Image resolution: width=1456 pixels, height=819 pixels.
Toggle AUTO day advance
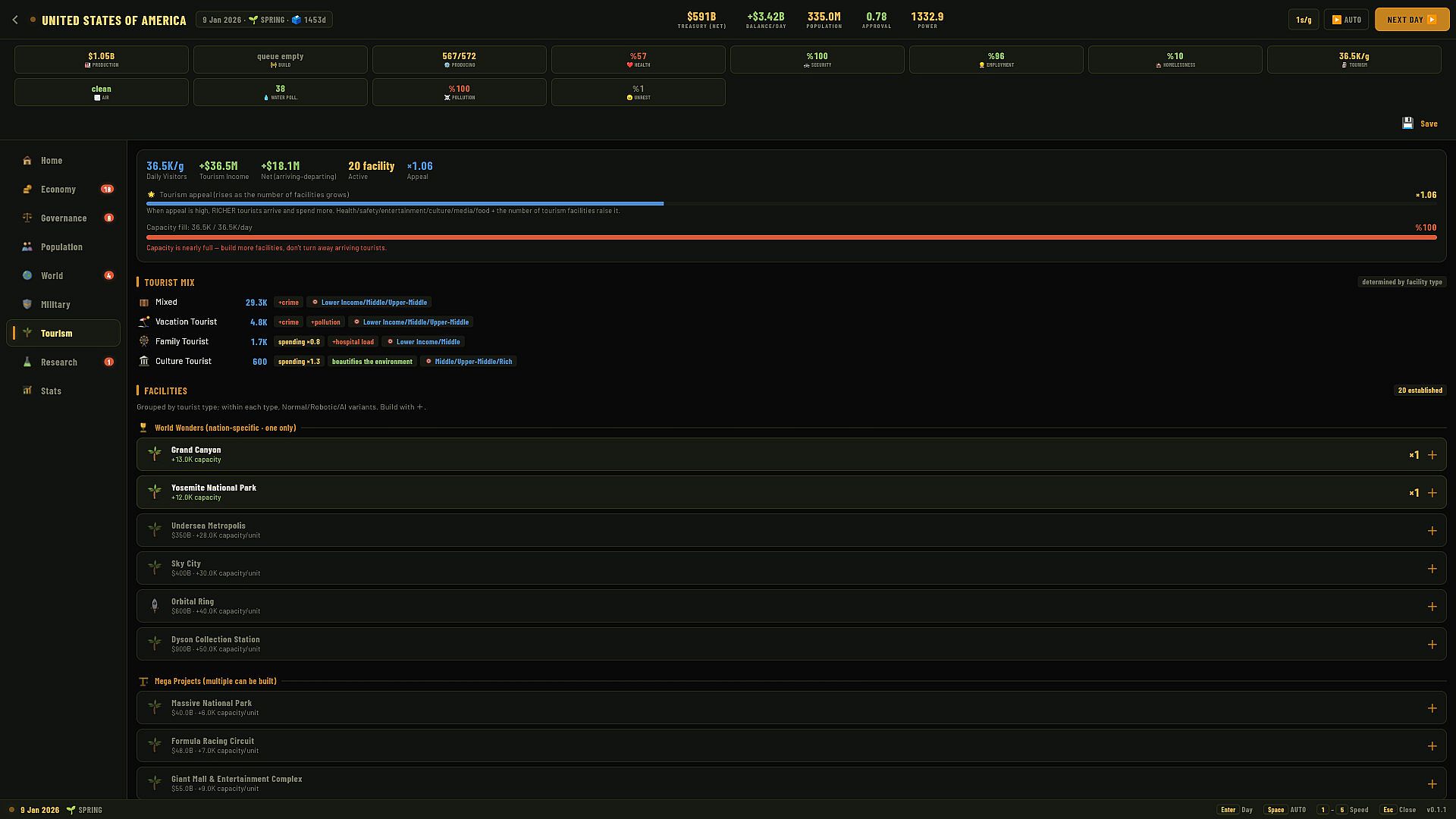point(1346,20)
